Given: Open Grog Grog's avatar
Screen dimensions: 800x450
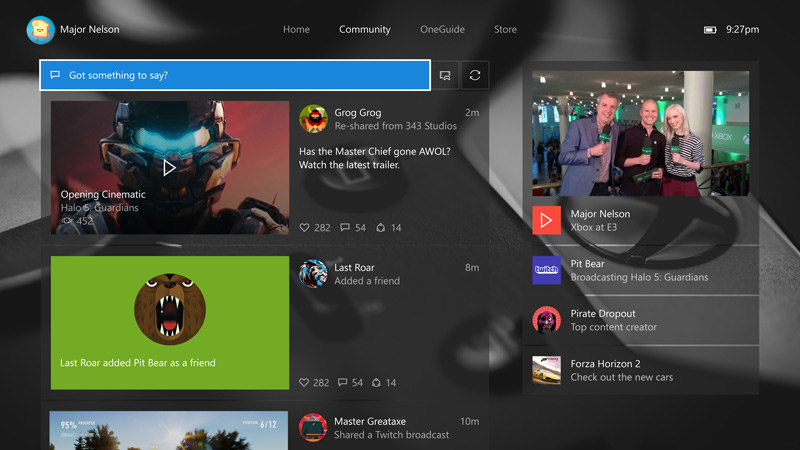Looking at the screenshot, I should pyautogui.click(x=313, y=119).
